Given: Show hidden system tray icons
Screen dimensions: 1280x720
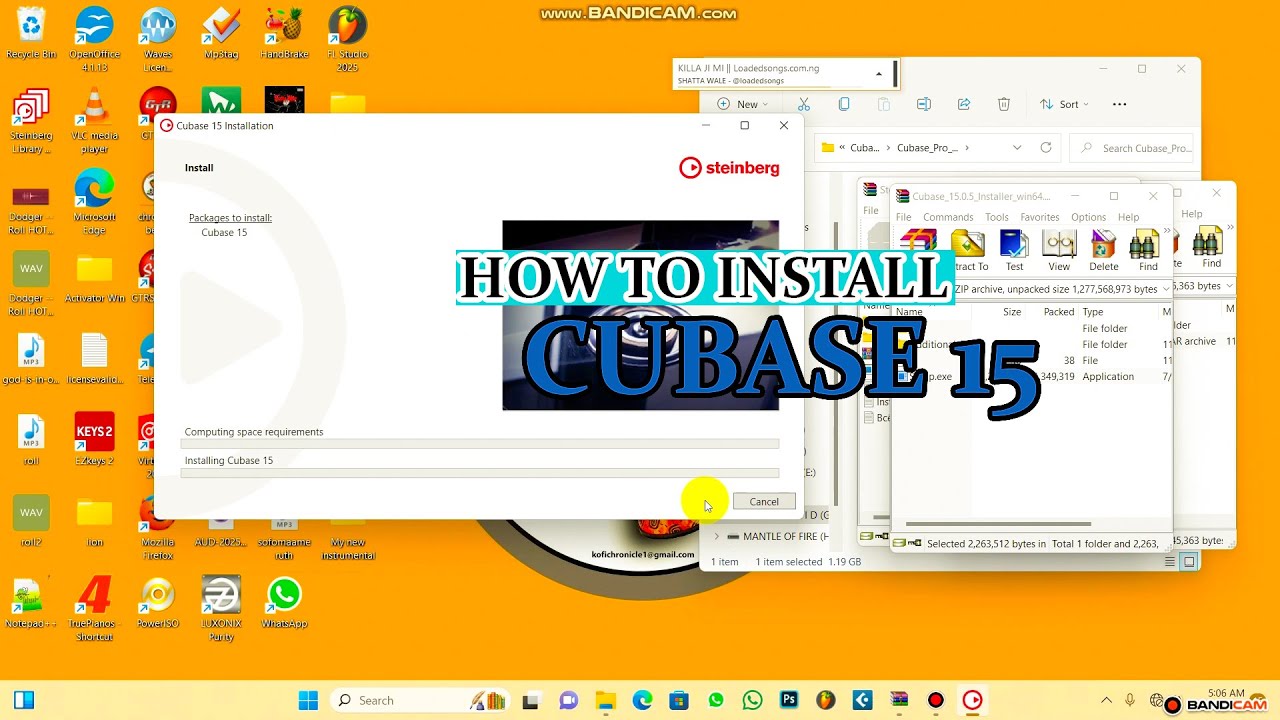Looking at the screenshot, I should pos(1106,700).
